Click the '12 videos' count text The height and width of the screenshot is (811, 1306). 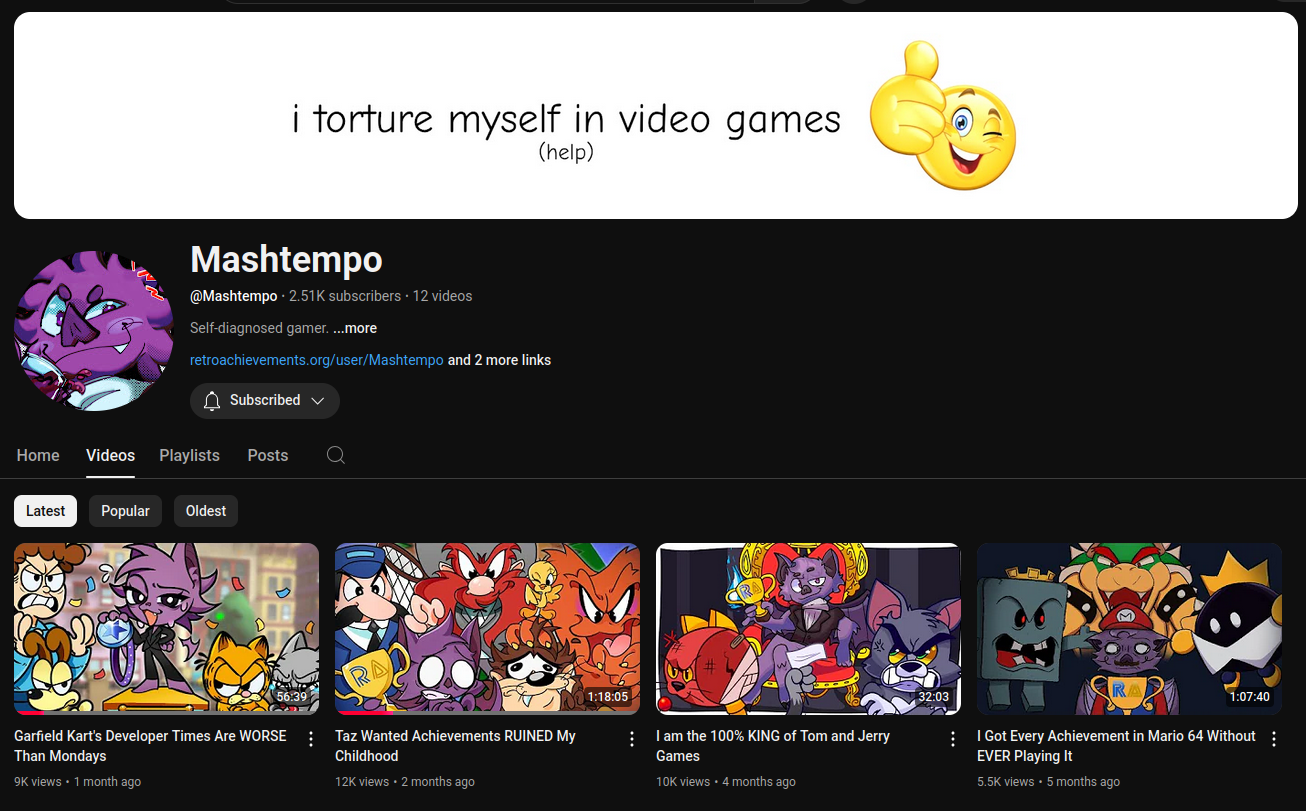pos(442,296)
